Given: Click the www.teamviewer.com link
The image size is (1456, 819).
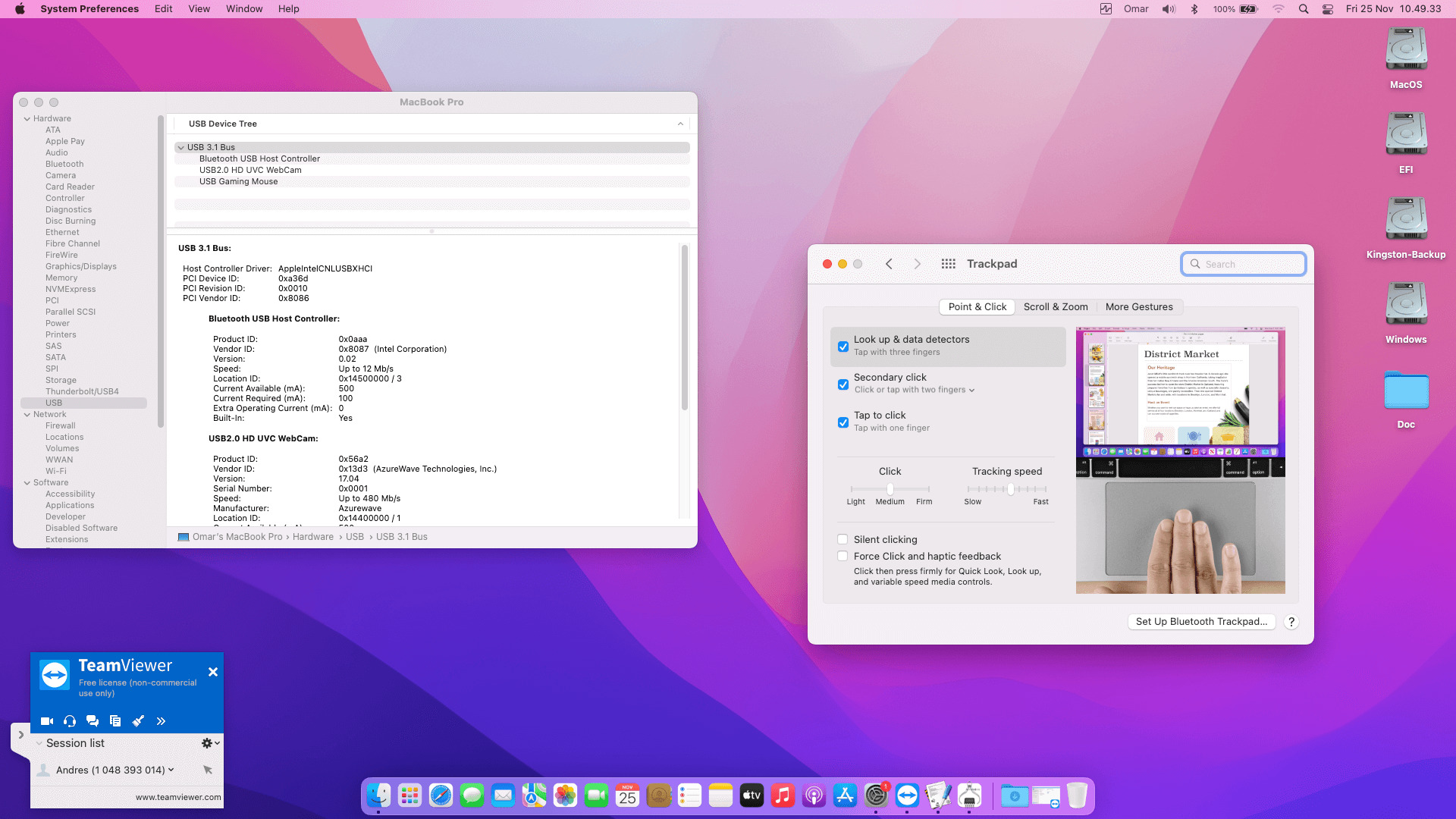Looking at the screenshot, I should pos(178,797).
